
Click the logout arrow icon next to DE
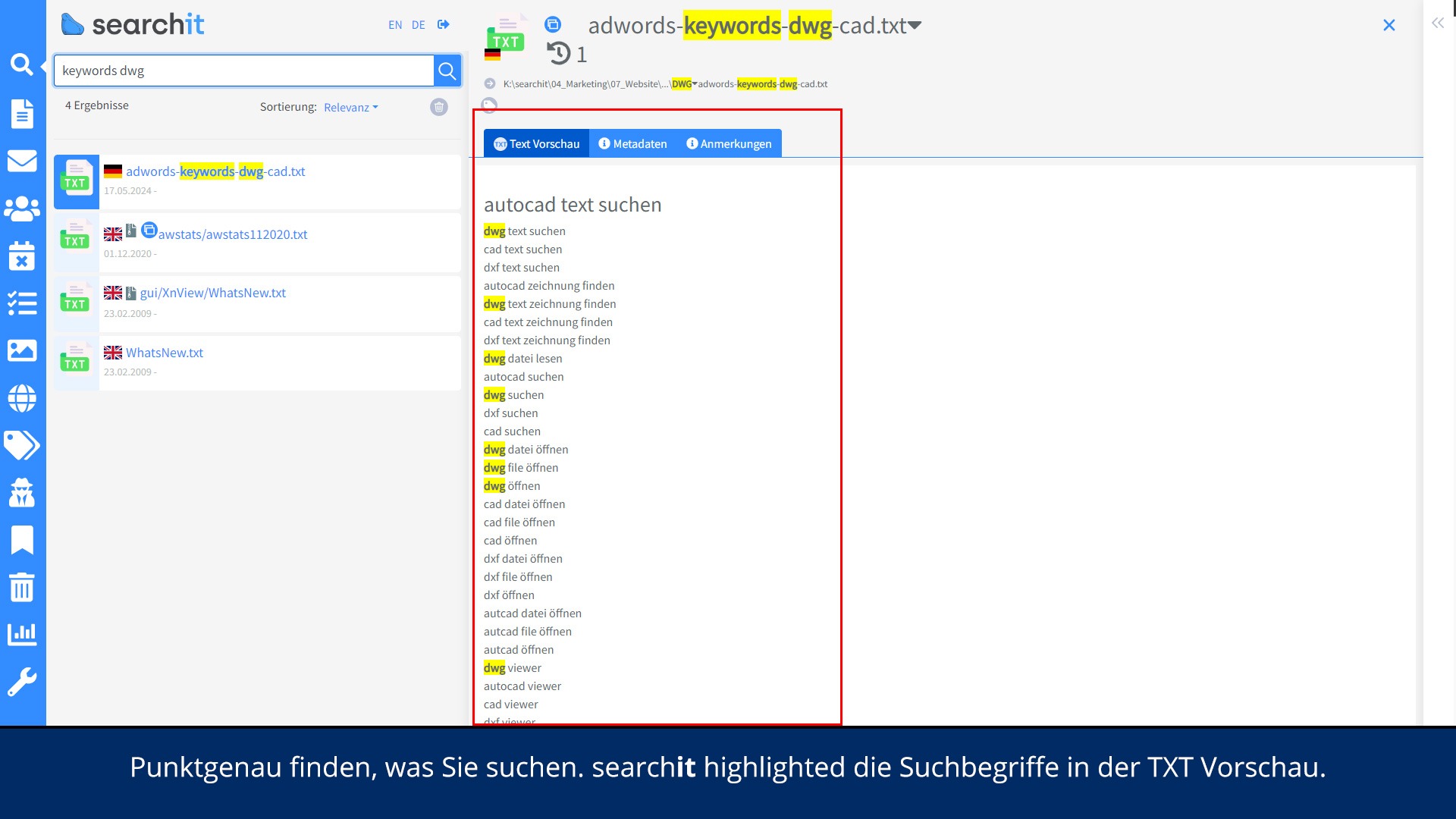(444, 24)
